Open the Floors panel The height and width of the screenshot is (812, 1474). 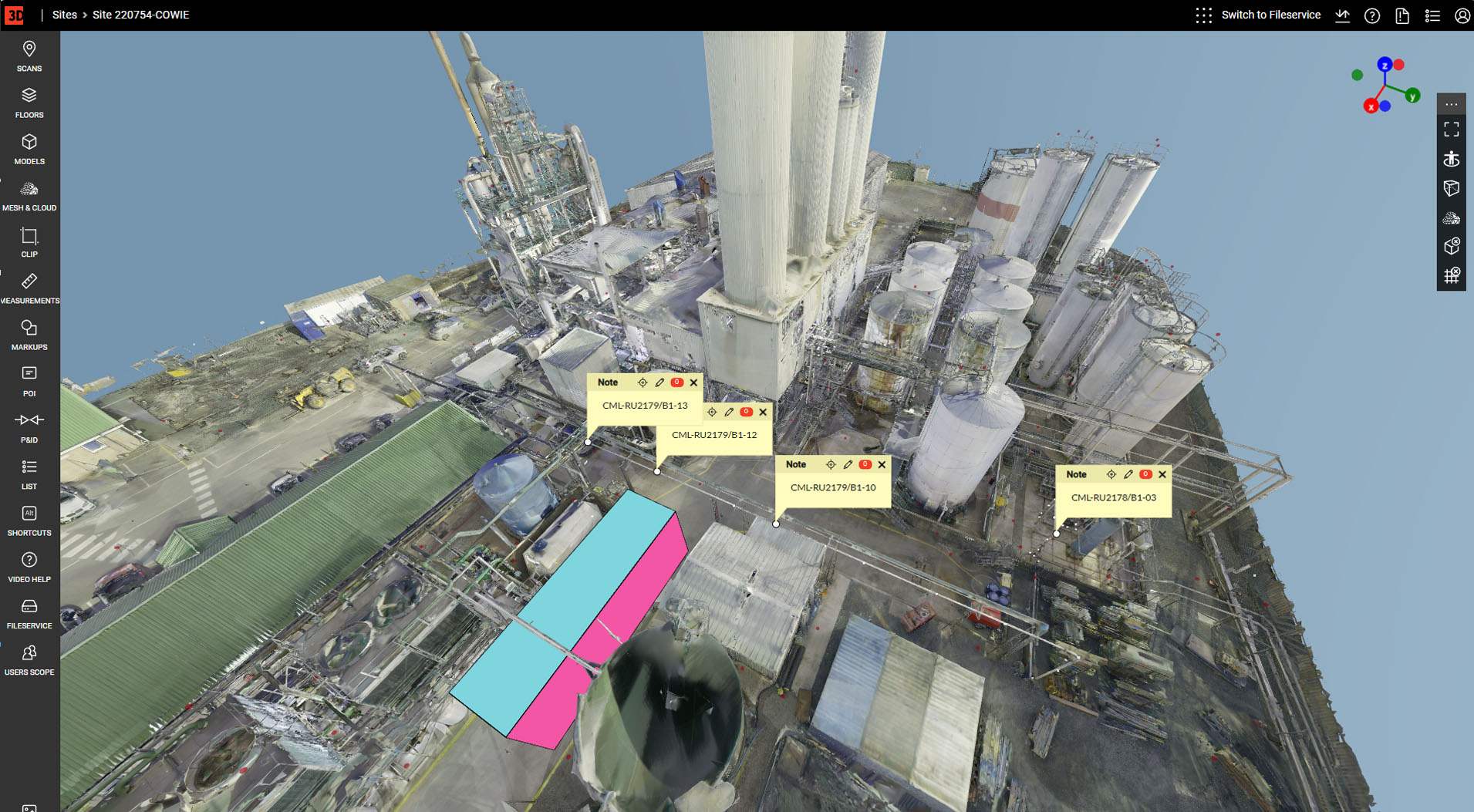pos(29,103)
